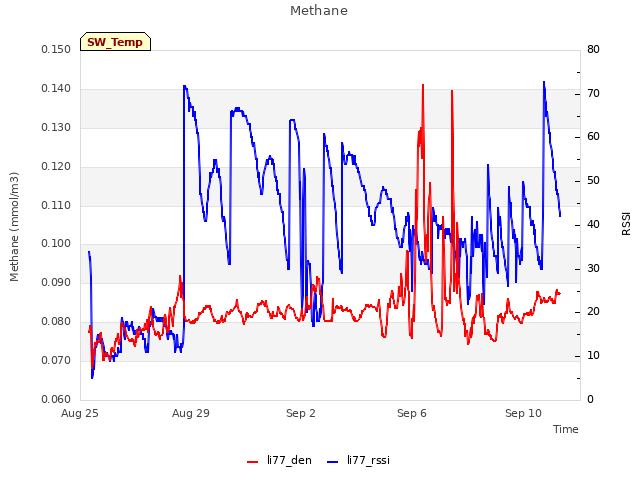Click the 30 RSSI axis value
The image size is (640, 480).
pyautogui.click(x=593, y=269)
